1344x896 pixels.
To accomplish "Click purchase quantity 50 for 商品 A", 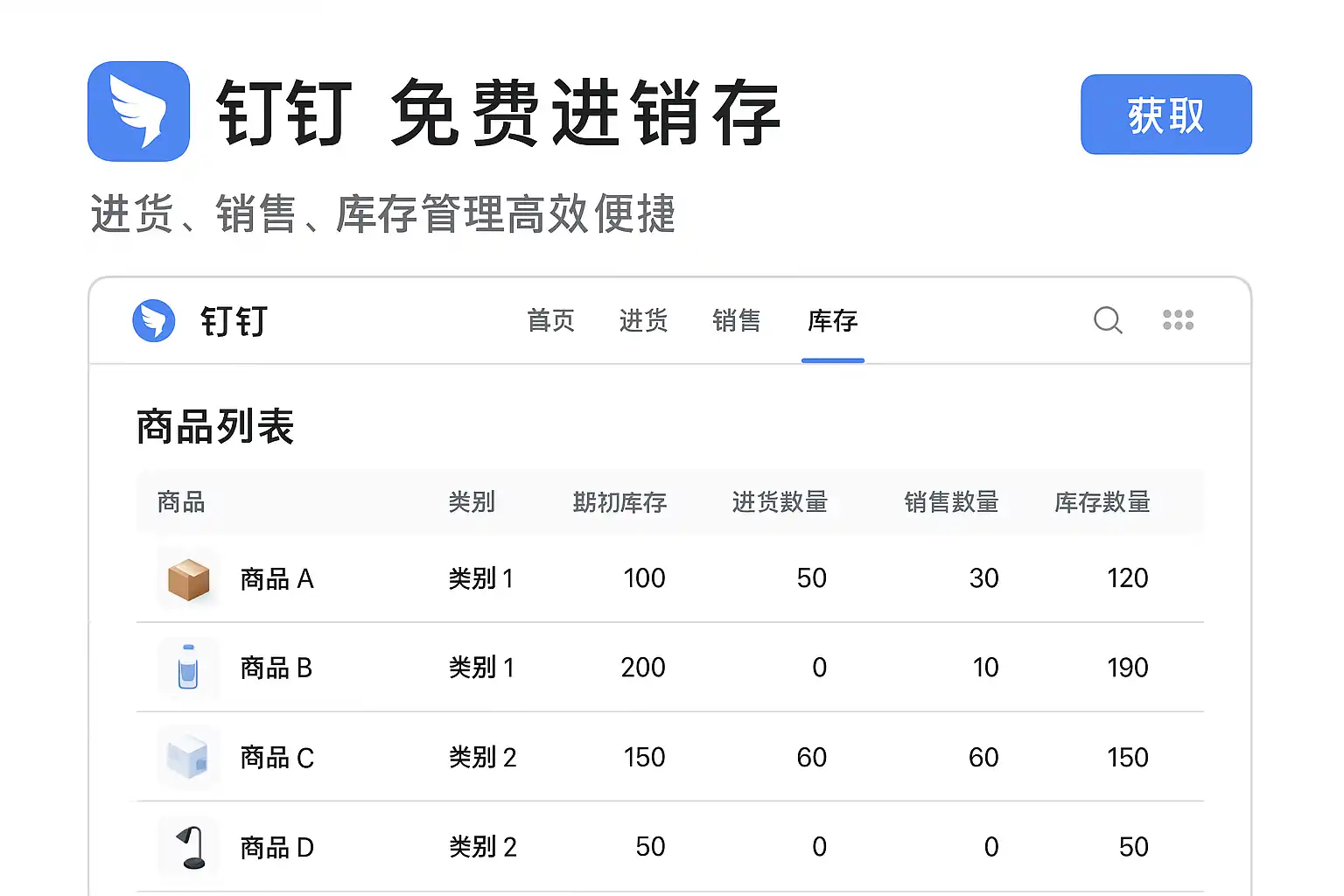I will pyautogui.click(x=812, y=578).
